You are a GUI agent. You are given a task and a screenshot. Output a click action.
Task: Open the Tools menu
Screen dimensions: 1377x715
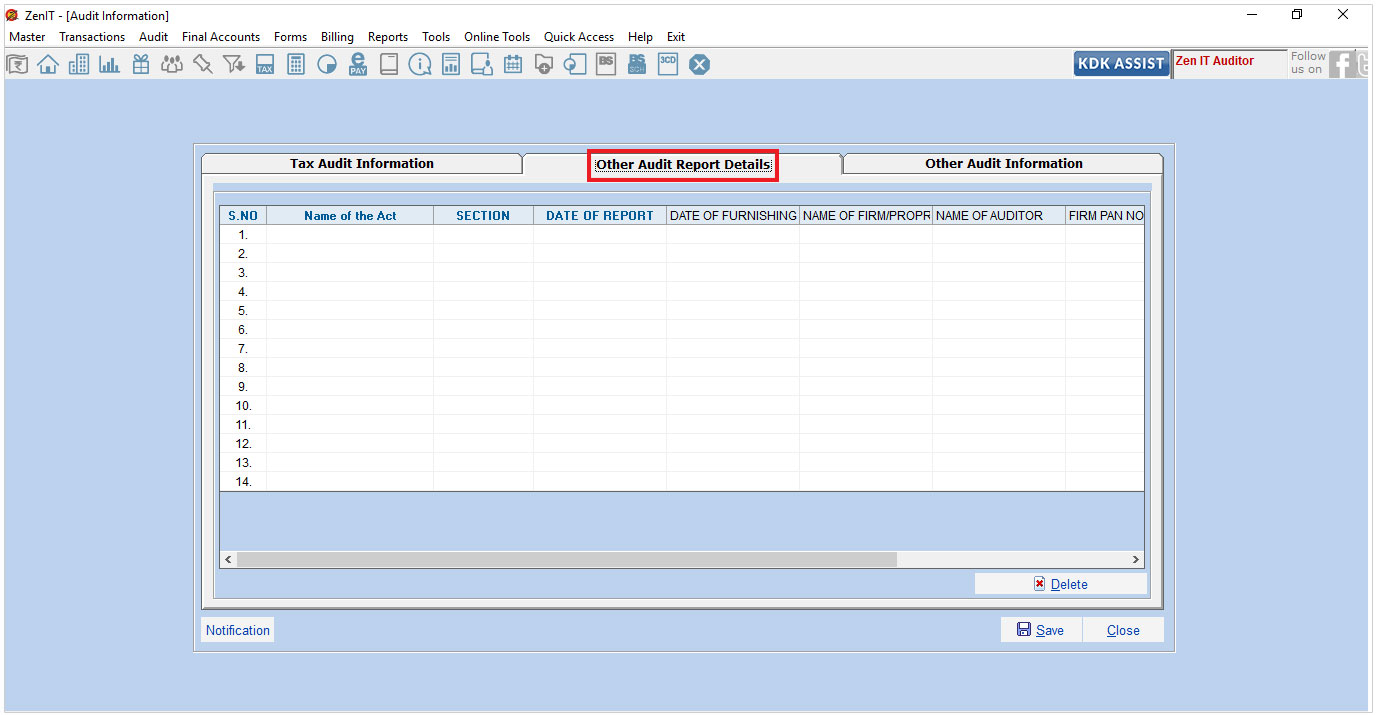pyautogui.click(x=436, y=37)
